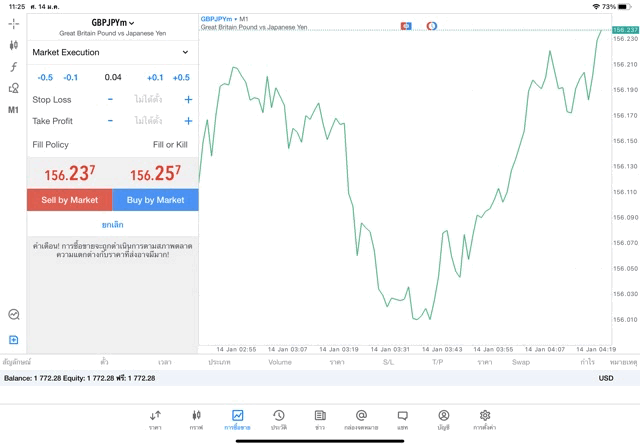Click the S/L column header
Image resolution: width=640 pixels, height=447 pixels.
pos(389,362)
